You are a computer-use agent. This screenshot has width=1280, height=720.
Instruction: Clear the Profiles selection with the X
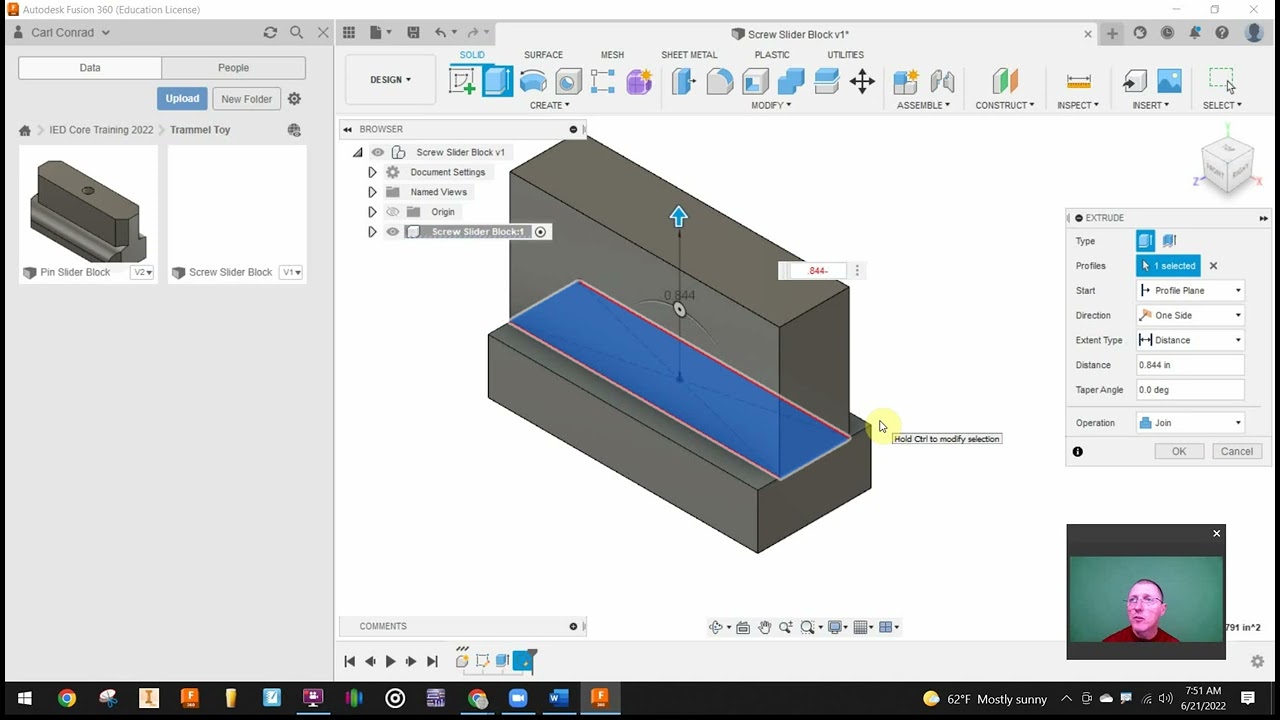(x=1213, y=266)
